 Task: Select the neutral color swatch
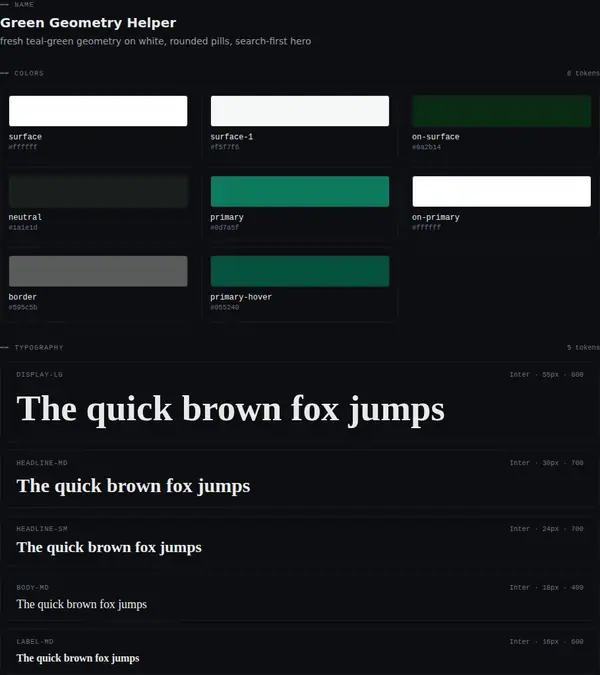coord(98,191)
